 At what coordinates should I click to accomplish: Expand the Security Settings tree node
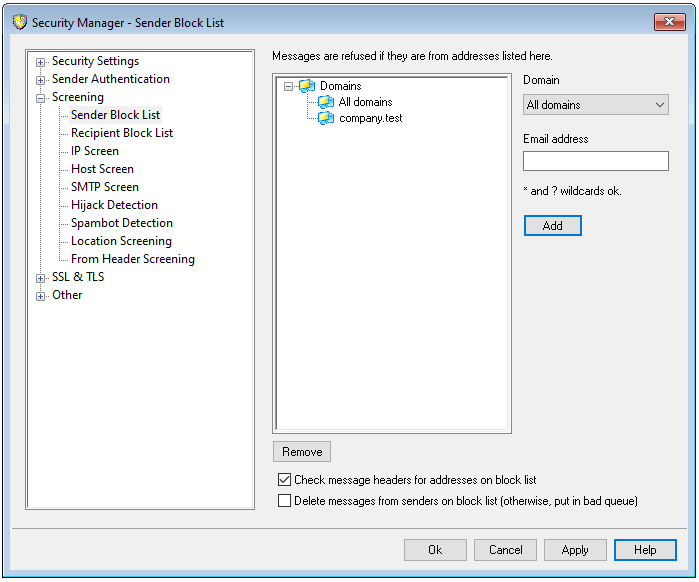(x=41, y=62)
